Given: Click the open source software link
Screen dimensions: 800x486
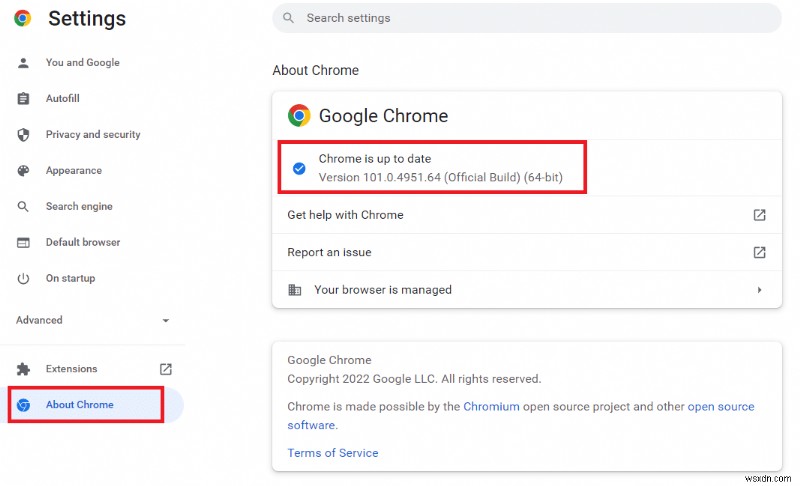Looking at the screenshot, I should (520, 416).
